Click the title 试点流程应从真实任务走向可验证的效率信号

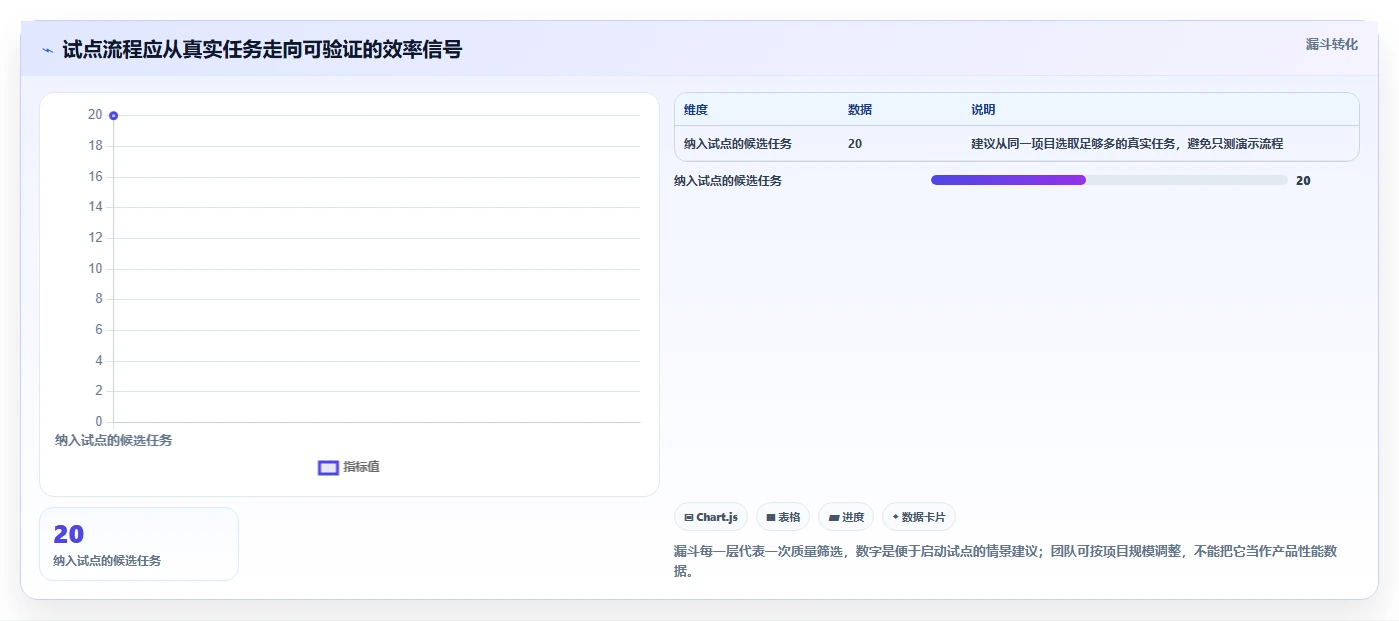click(262, 50)
